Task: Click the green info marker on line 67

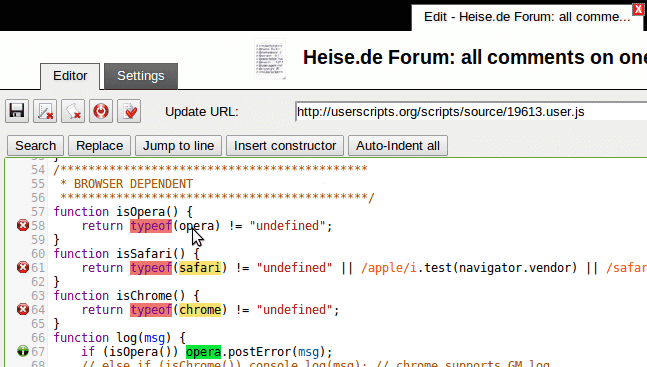Action: pos(23,351)
